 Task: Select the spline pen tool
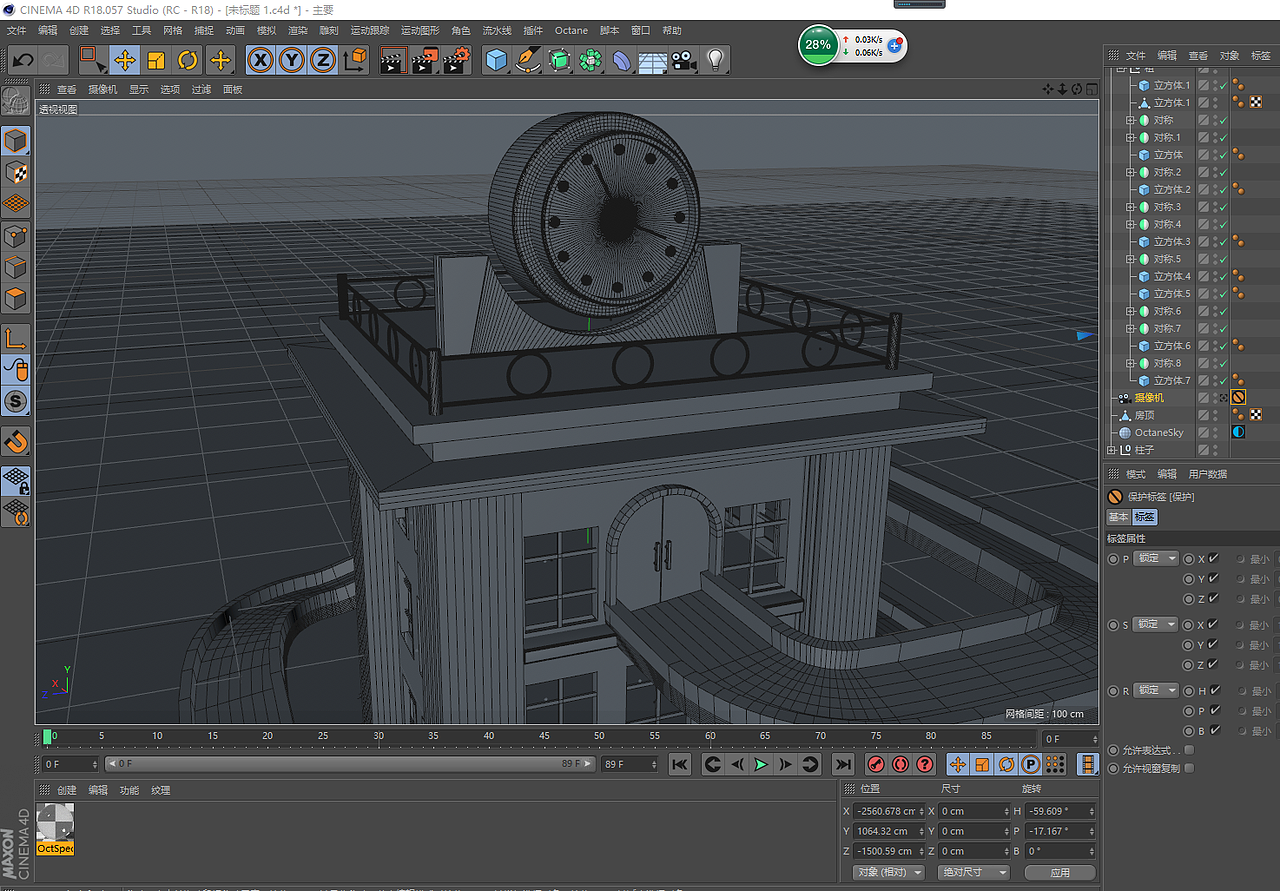(527, 60)
